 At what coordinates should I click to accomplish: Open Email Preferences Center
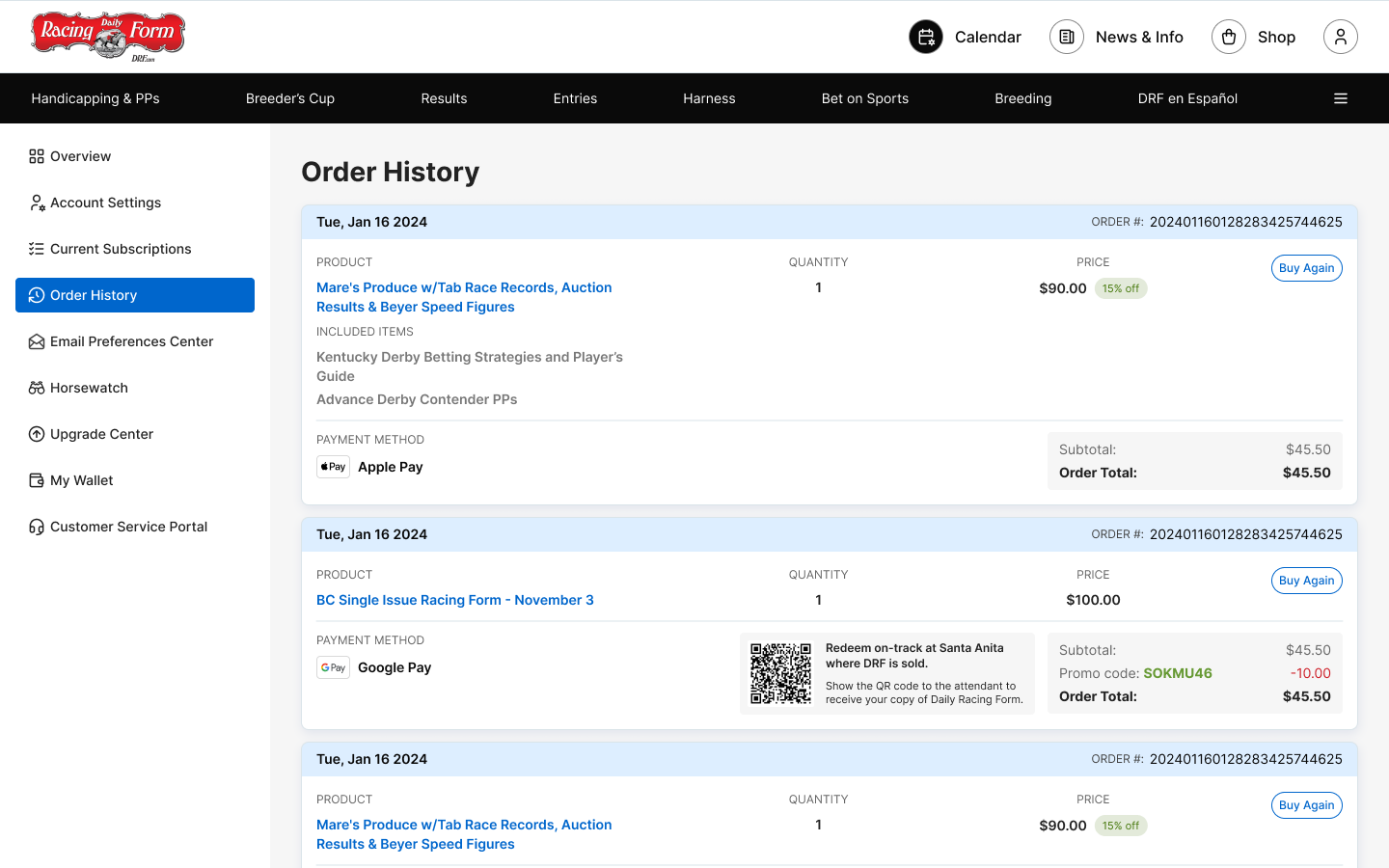click(x=135, y=341)
